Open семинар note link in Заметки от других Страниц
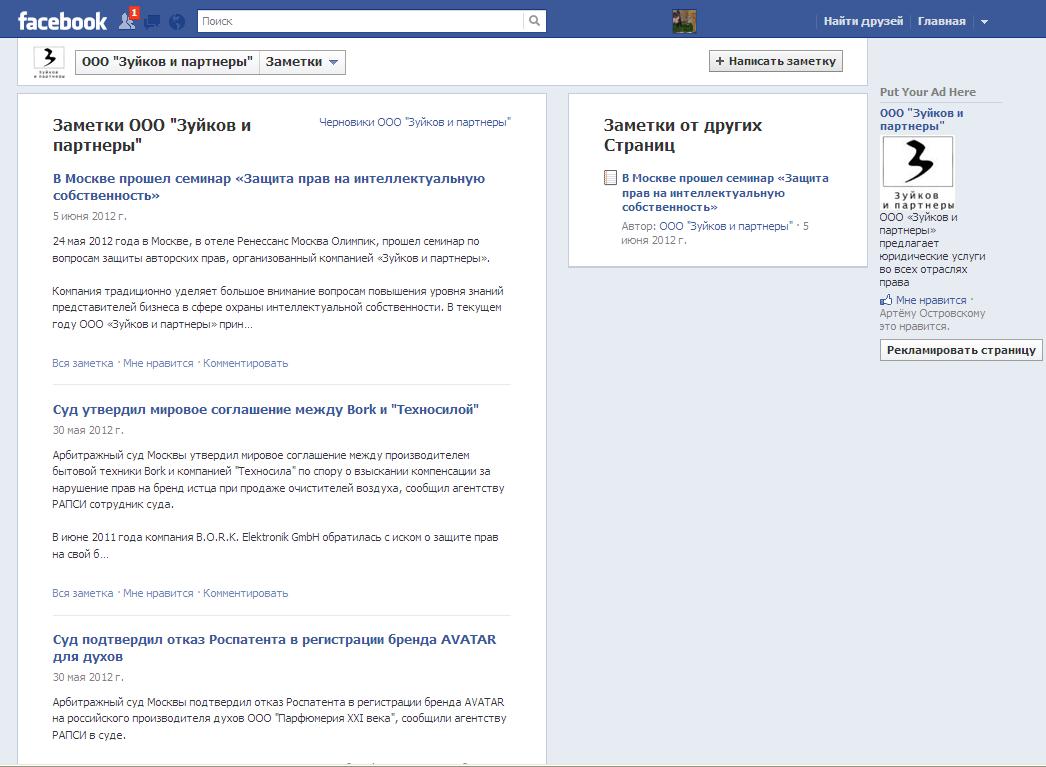 (x=725, y=193)
